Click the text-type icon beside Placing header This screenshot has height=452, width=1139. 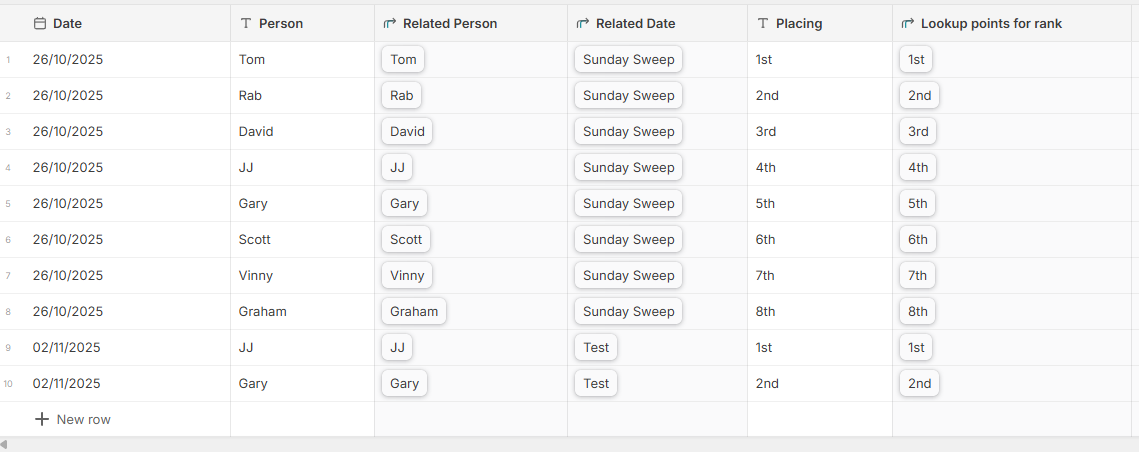[x=763, y=23]
